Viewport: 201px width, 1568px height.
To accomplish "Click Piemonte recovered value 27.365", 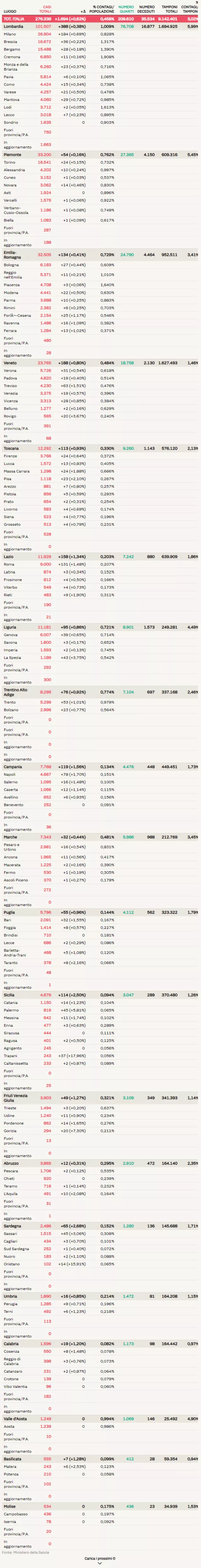I will (x=127, y=155).
